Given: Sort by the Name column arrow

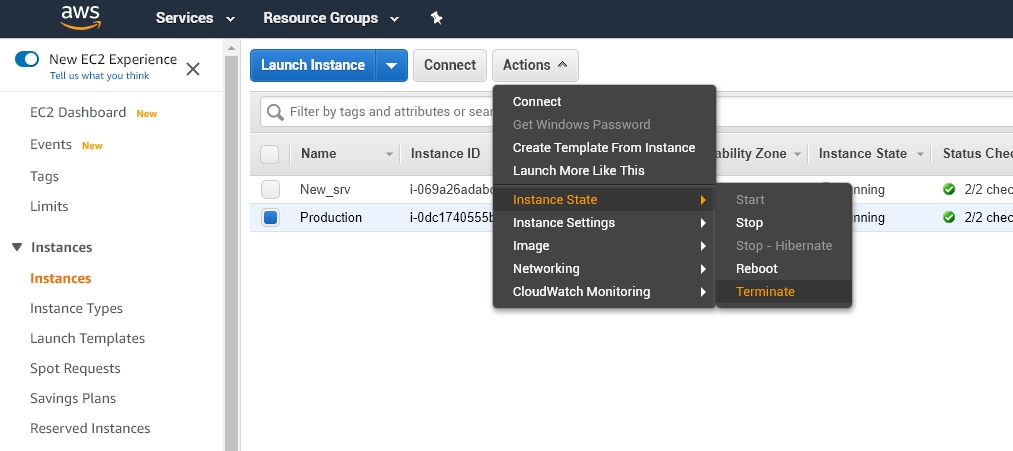Looking at the screenshot, I should 389,154.
